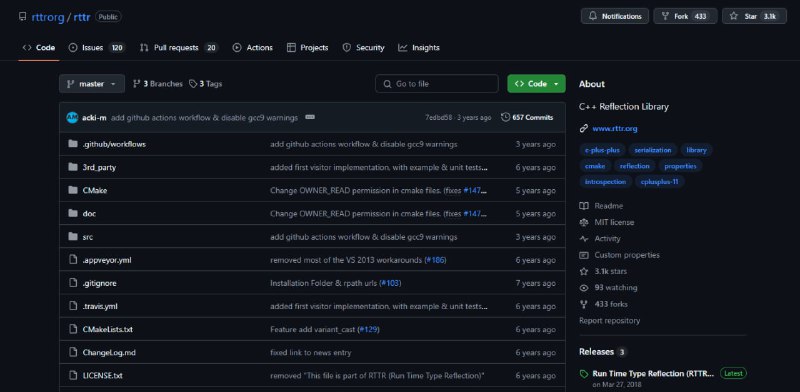This screenshot has height=392, width=800.
Task: Open the Run Time Type Reflection release
Action: [x=653, y=374]
